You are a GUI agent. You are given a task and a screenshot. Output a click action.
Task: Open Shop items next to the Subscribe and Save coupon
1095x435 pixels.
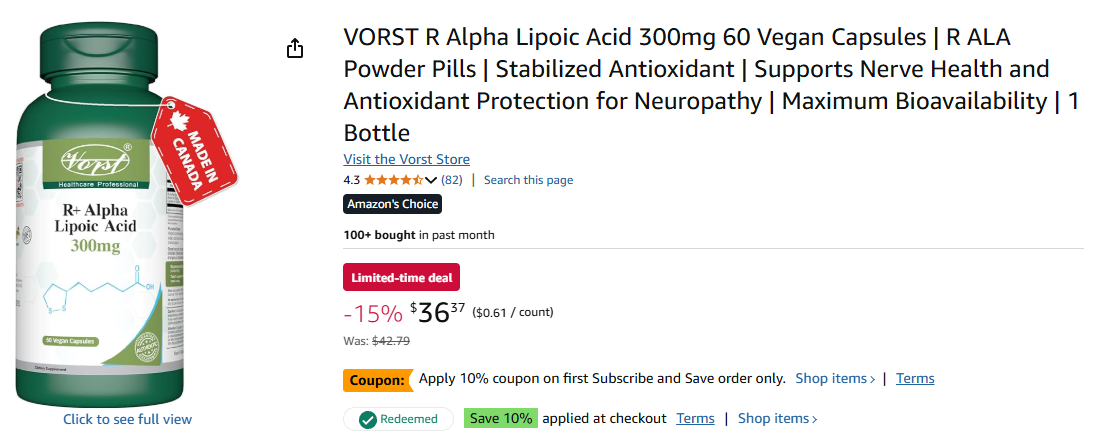coord(835,379)
